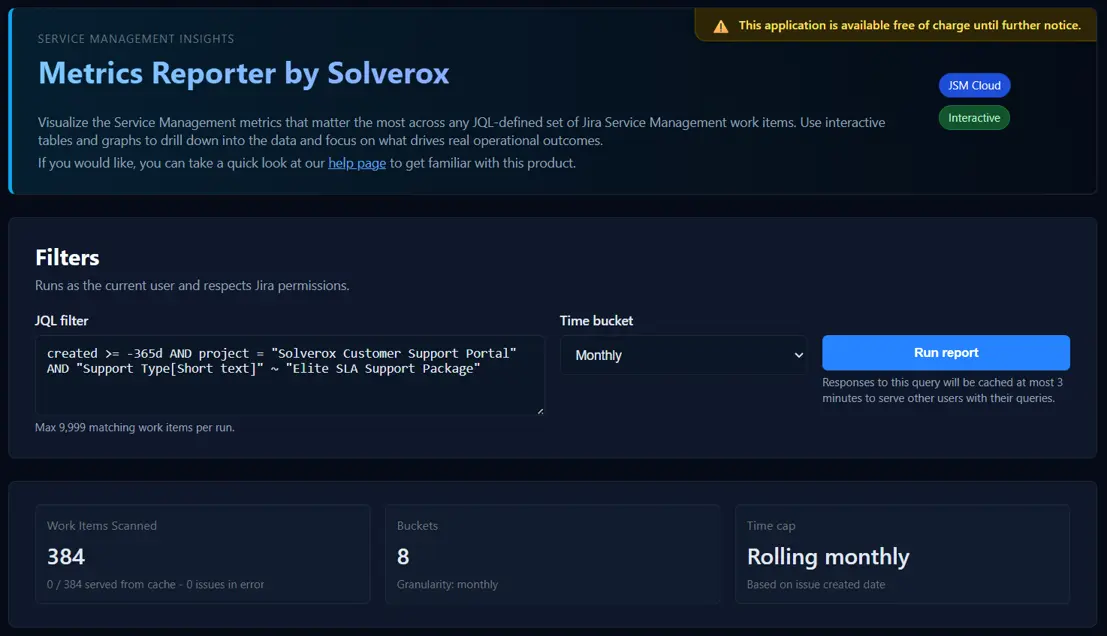
Task: Click the Filters section heading
Action: [67, 258]
